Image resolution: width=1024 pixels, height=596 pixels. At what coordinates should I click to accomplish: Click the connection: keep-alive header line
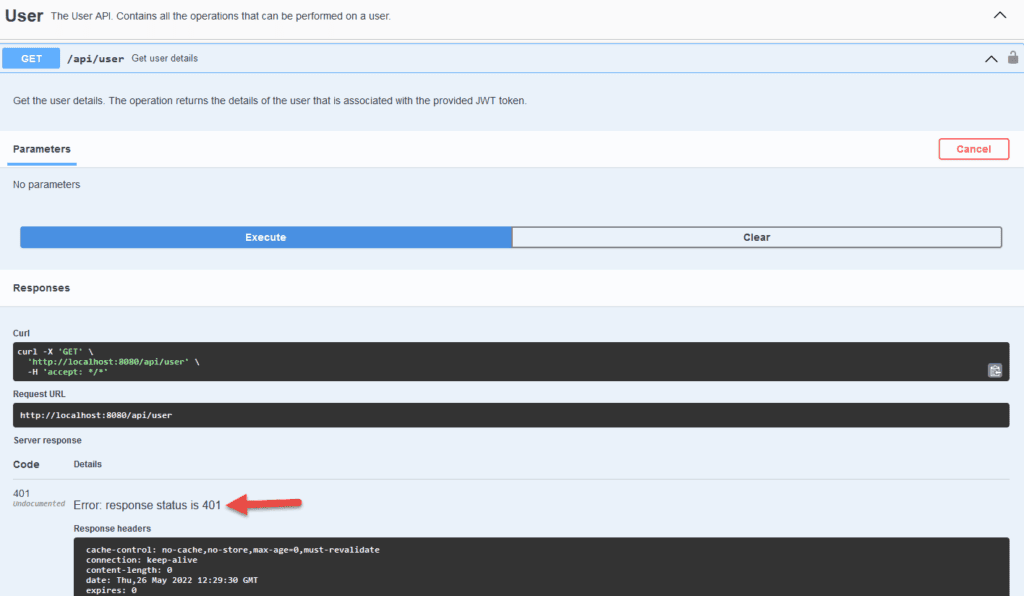tap(142, 560)
